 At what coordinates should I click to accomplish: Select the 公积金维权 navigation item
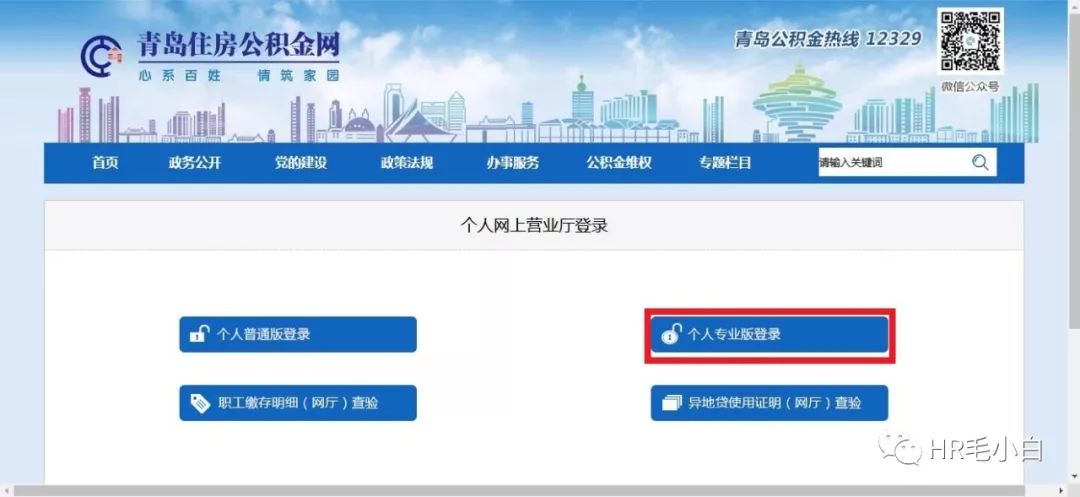click(x=619, y=163)
